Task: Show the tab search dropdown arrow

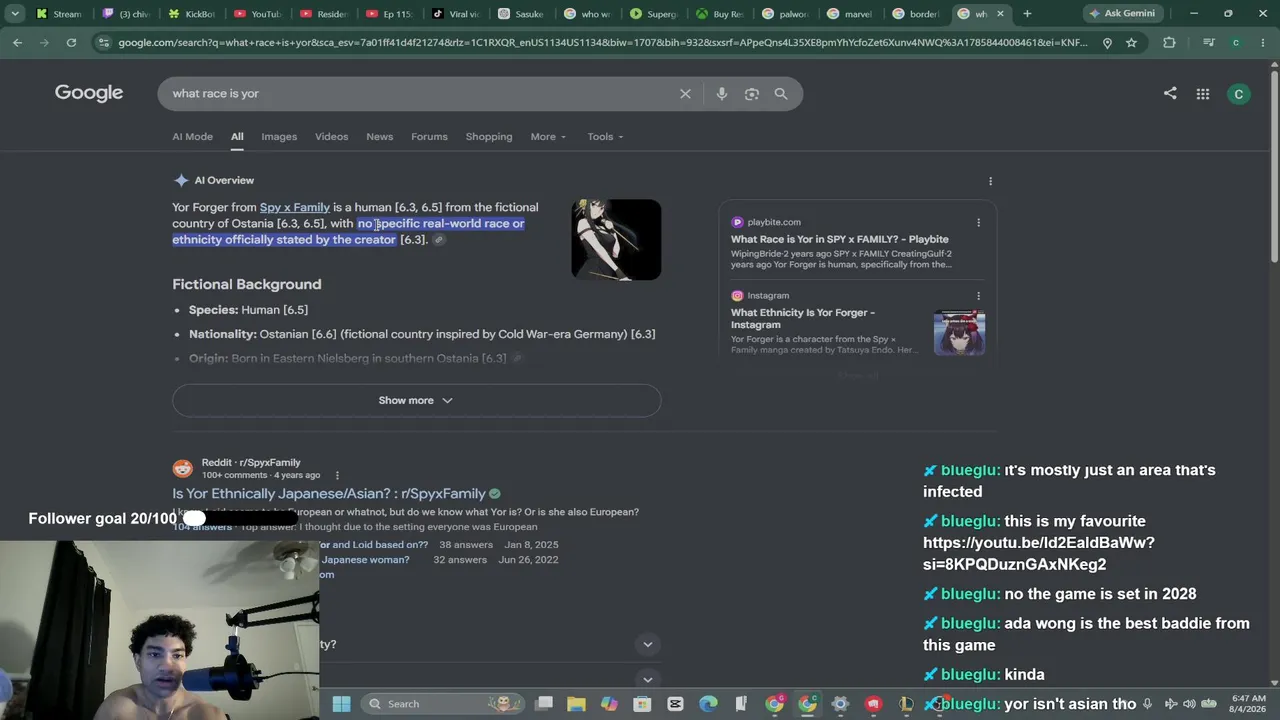Action: [x=15, y=14]
